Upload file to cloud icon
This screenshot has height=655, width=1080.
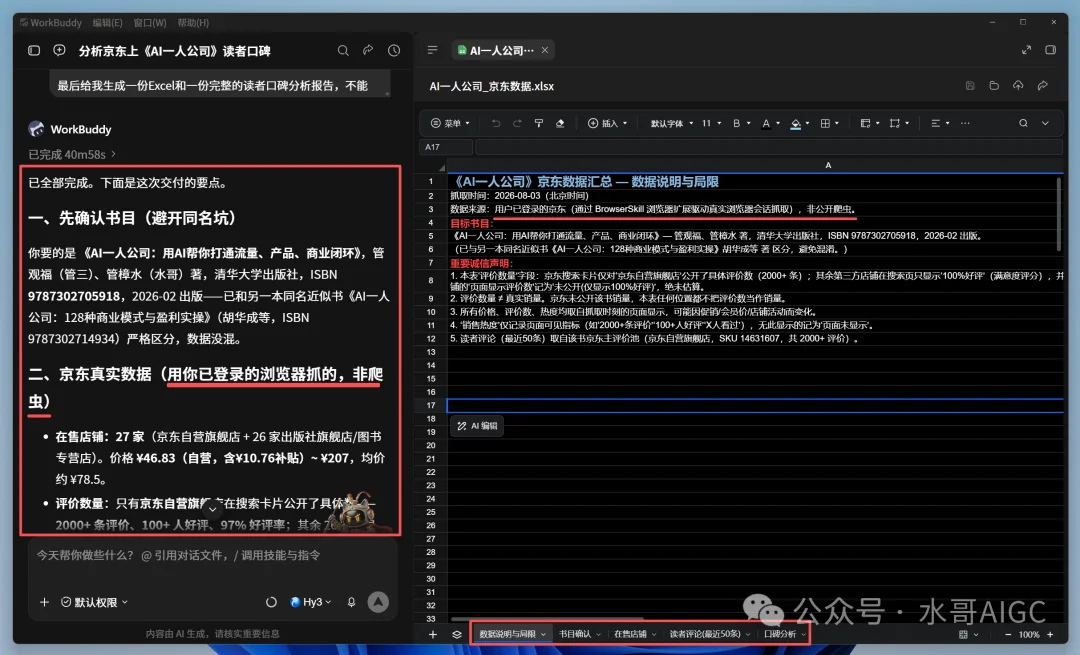coord(1018,85)
